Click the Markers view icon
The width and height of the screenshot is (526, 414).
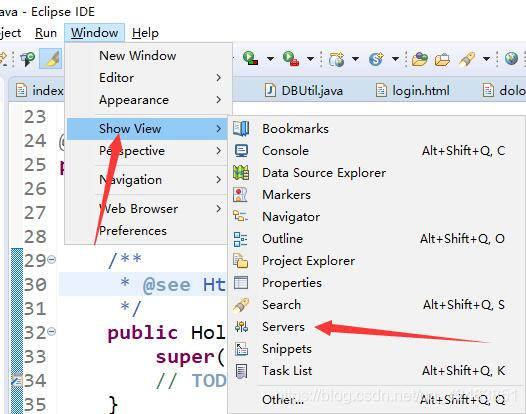(x=241, y=195)
